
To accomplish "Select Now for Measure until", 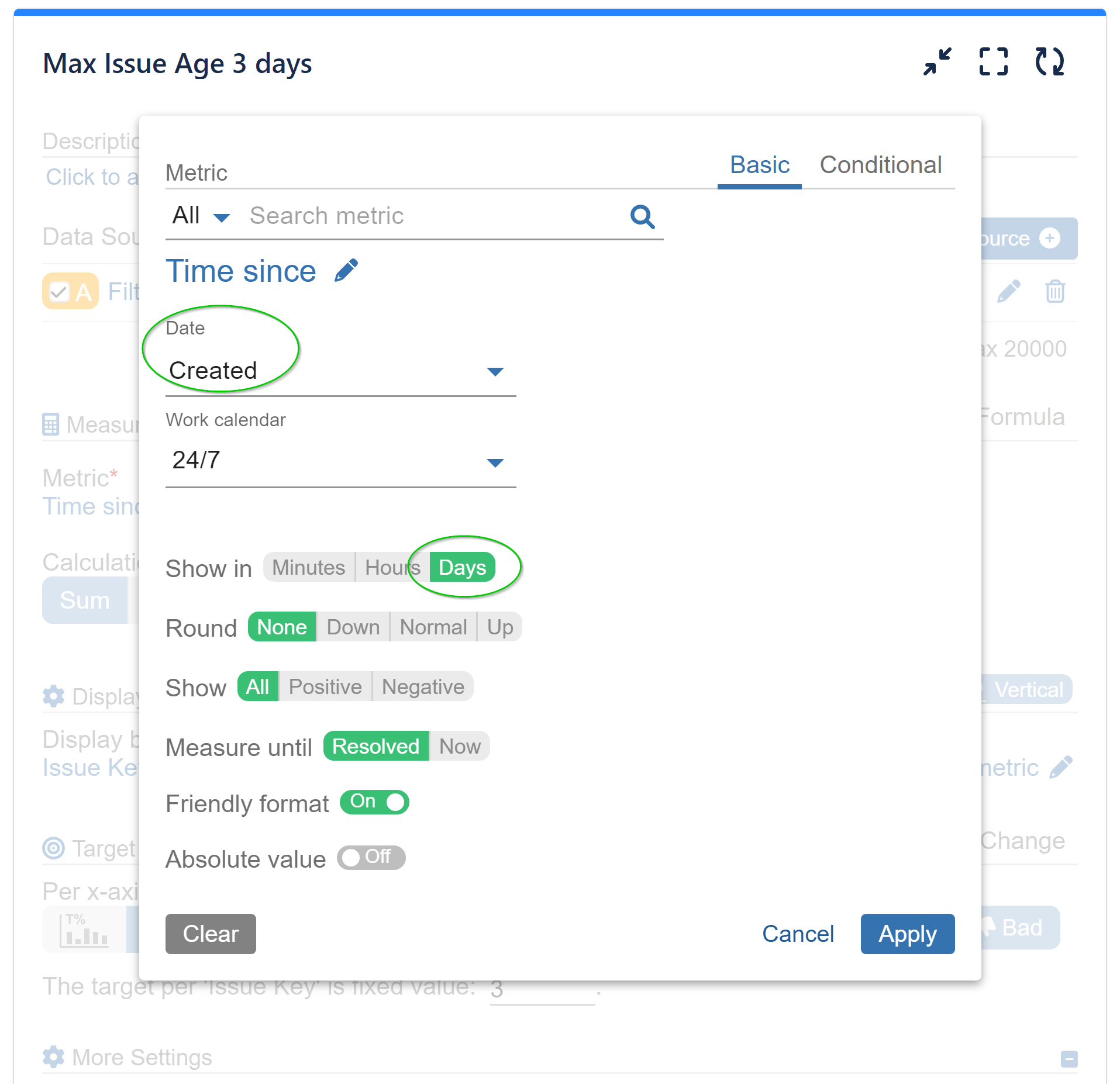I will pyautogui.click(x=460, y=747).
